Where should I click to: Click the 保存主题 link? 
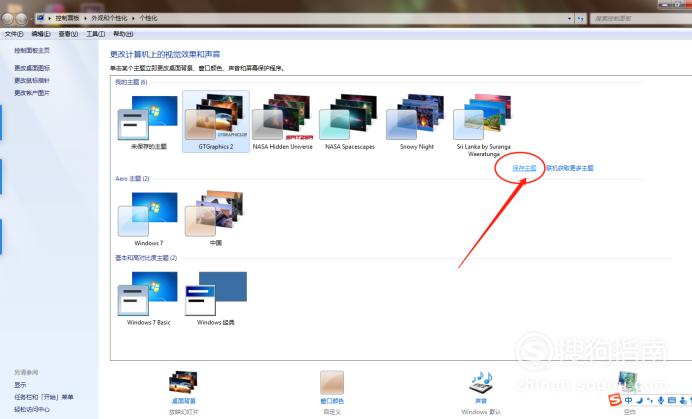524,168
